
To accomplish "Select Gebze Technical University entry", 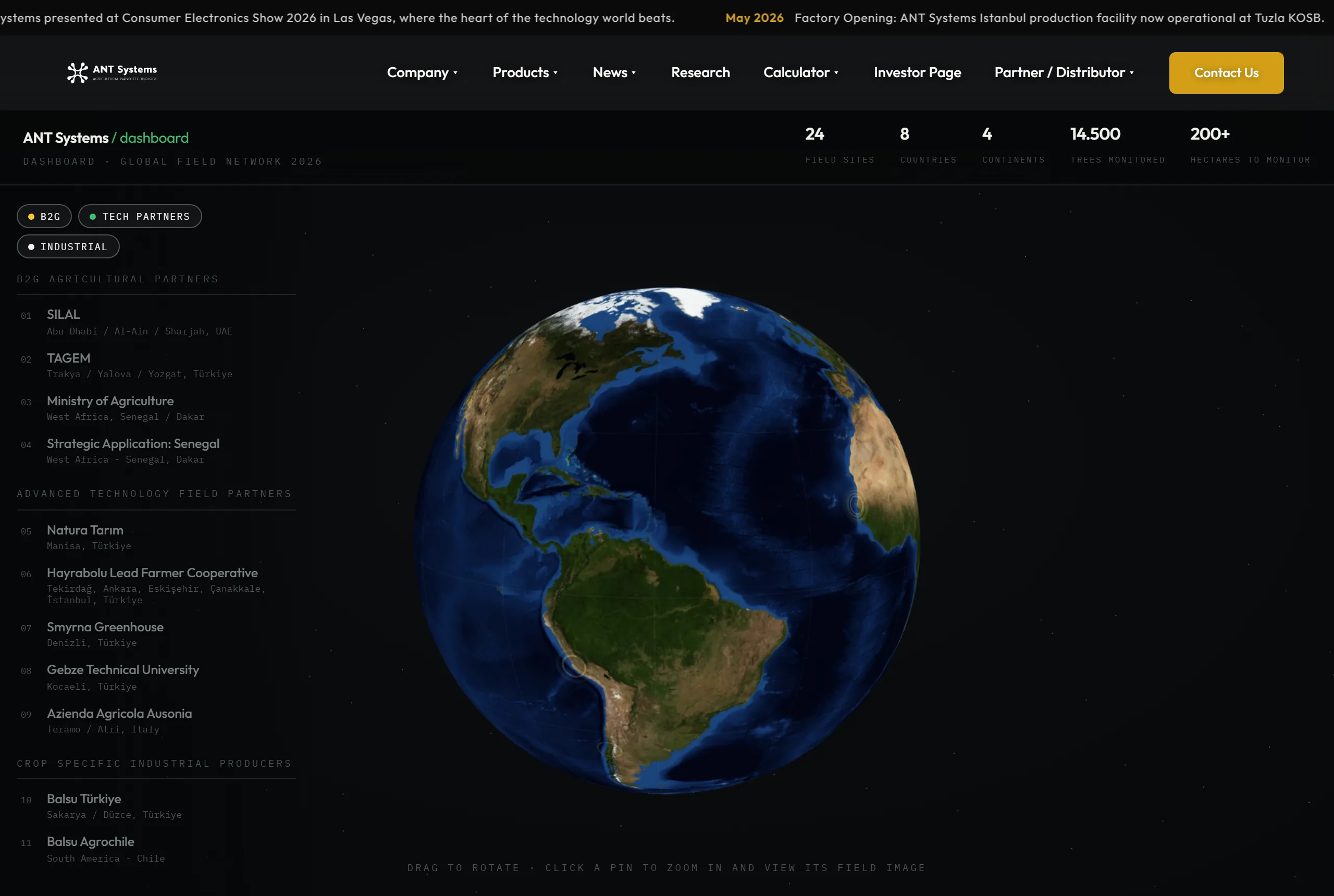I will (x=156, y=677).
